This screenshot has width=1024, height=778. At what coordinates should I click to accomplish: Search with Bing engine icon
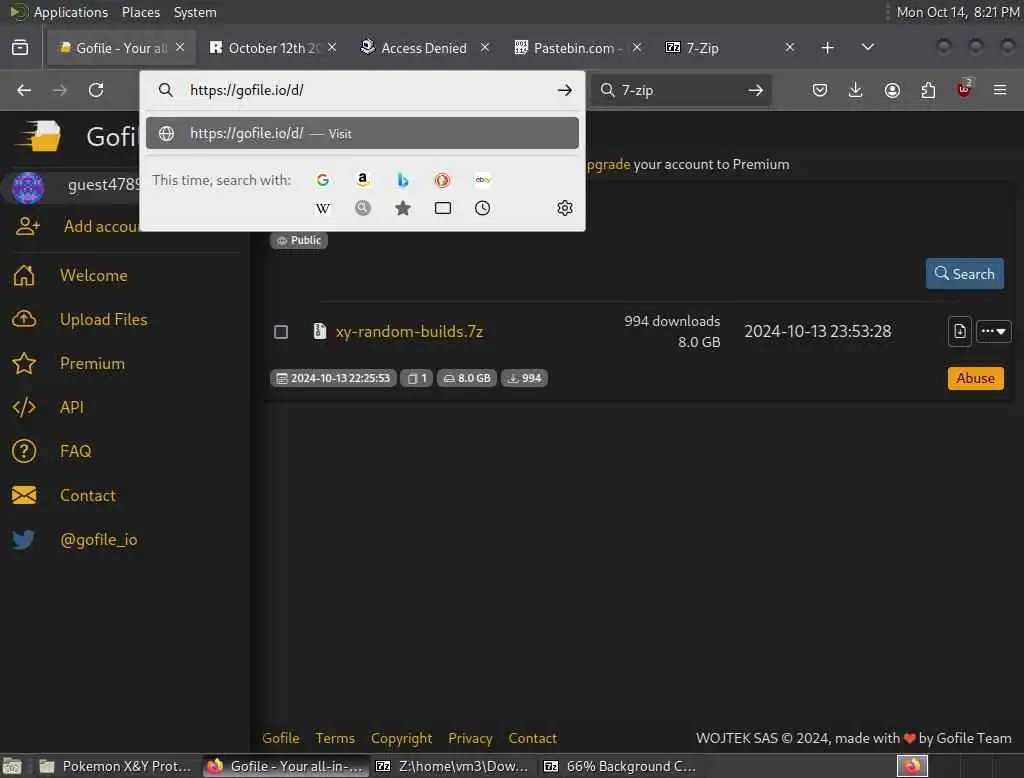coord(403,180)
